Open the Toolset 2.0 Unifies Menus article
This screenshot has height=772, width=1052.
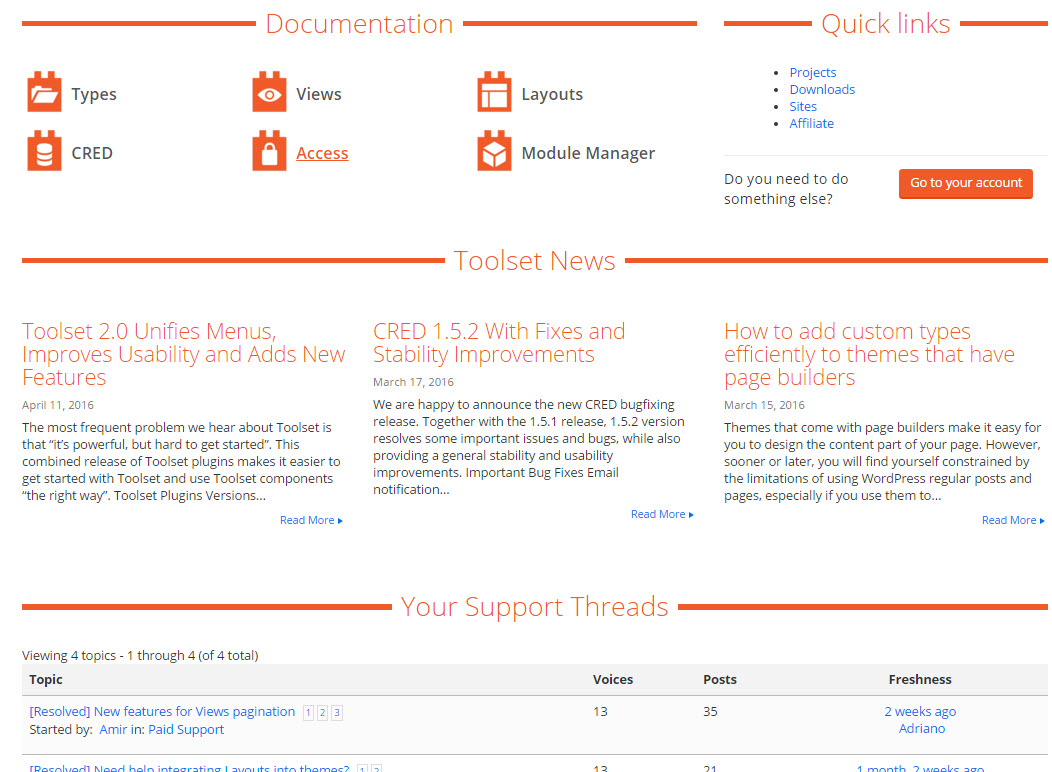click(183, 354)
